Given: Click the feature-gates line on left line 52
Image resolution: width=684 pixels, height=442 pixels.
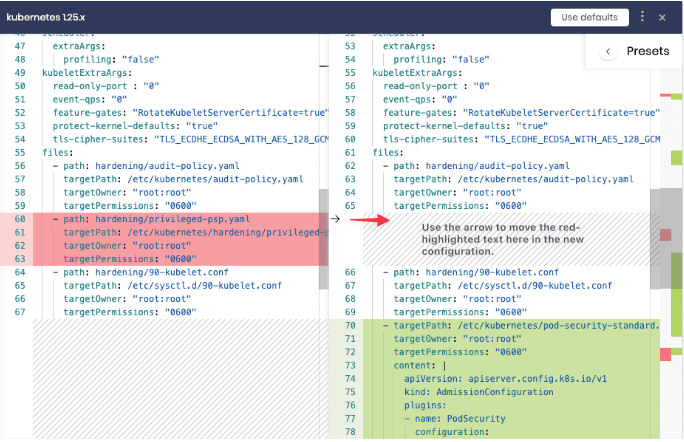Looking at the screenshot, I should tap(190, 113).
